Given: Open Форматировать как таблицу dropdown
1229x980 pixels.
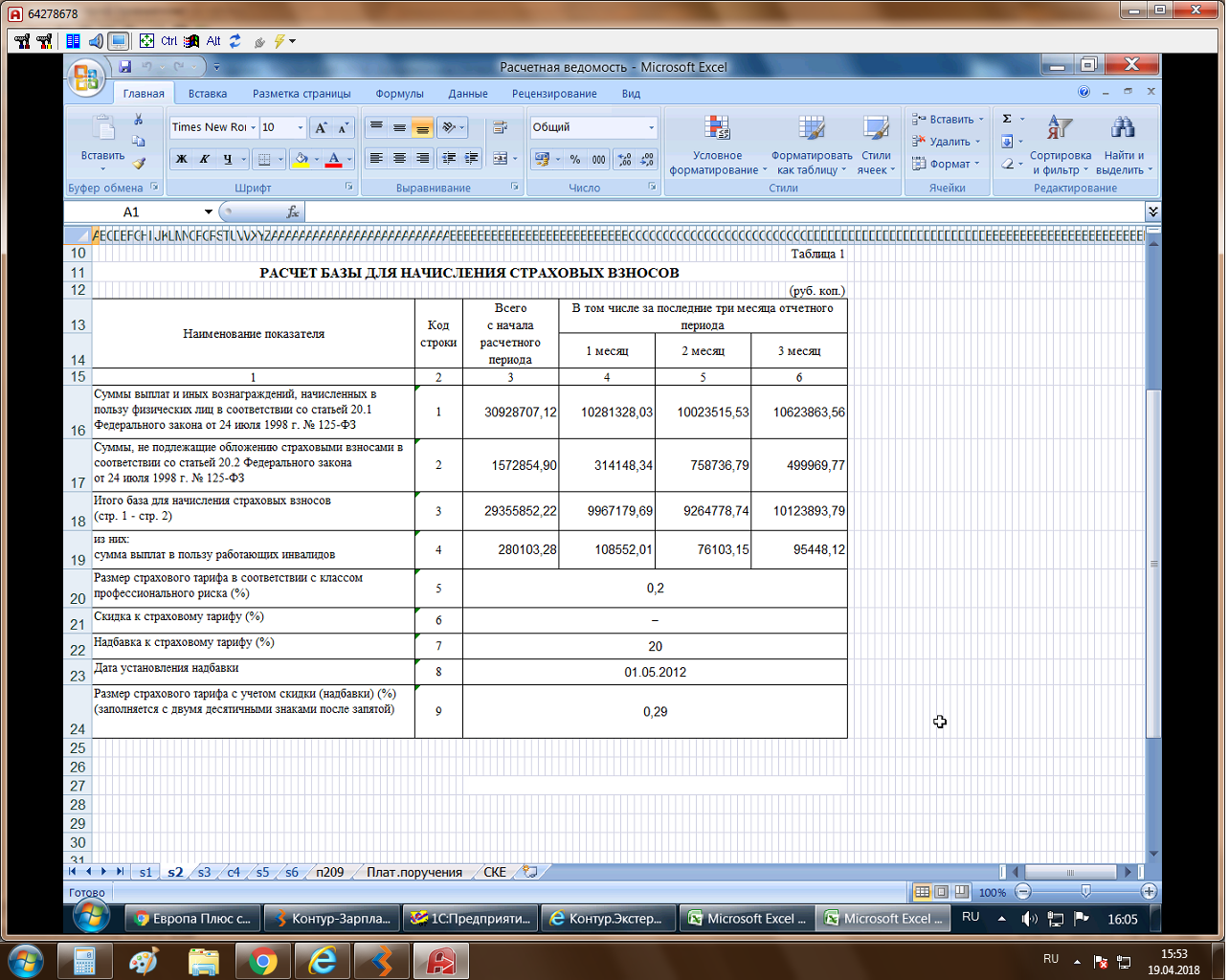Looking at the screenshot, I should click(812, 144).
